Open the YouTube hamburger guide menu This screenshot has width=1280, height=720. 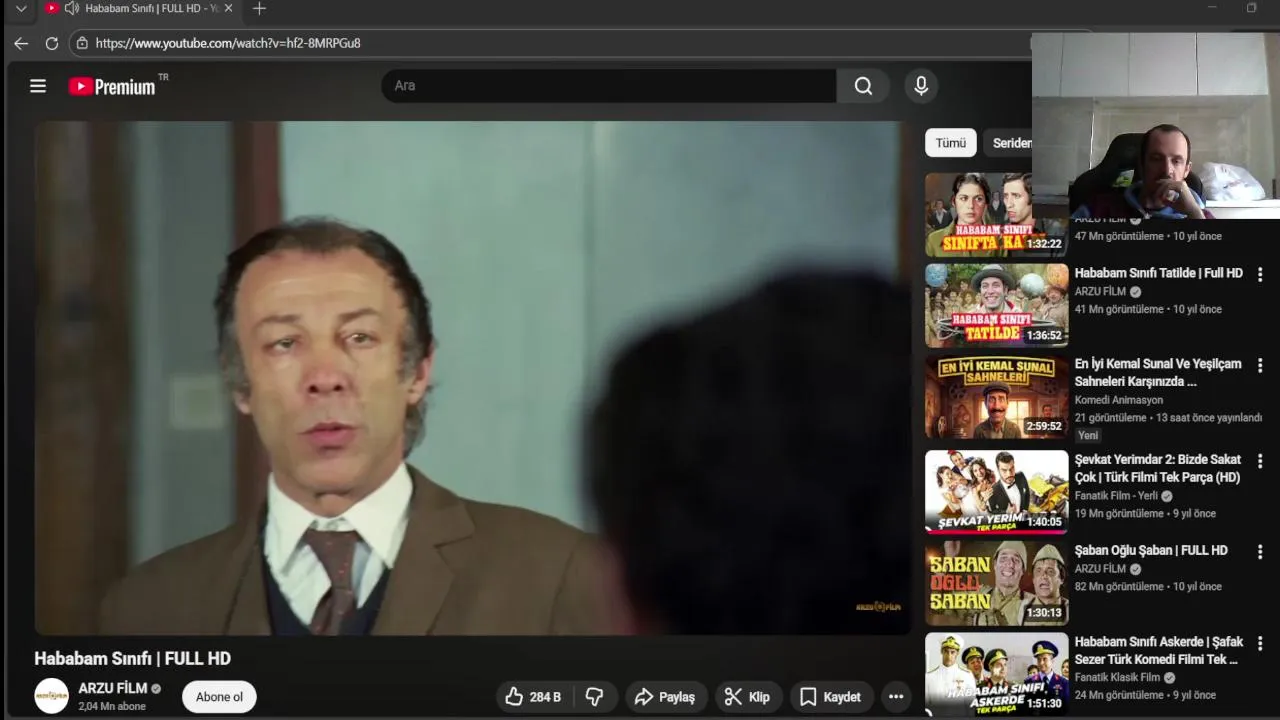tap(38, 86)
